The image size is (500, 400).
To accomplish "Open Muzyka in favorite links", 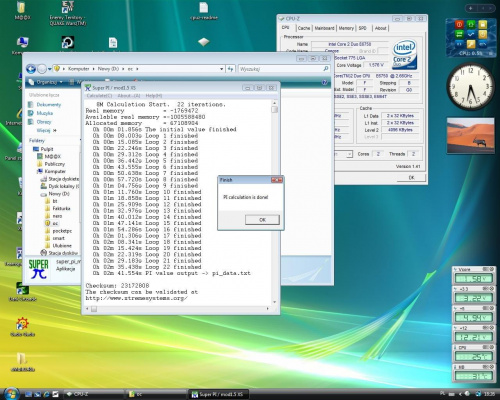I will pyautogui.click(x=44, y=113).
